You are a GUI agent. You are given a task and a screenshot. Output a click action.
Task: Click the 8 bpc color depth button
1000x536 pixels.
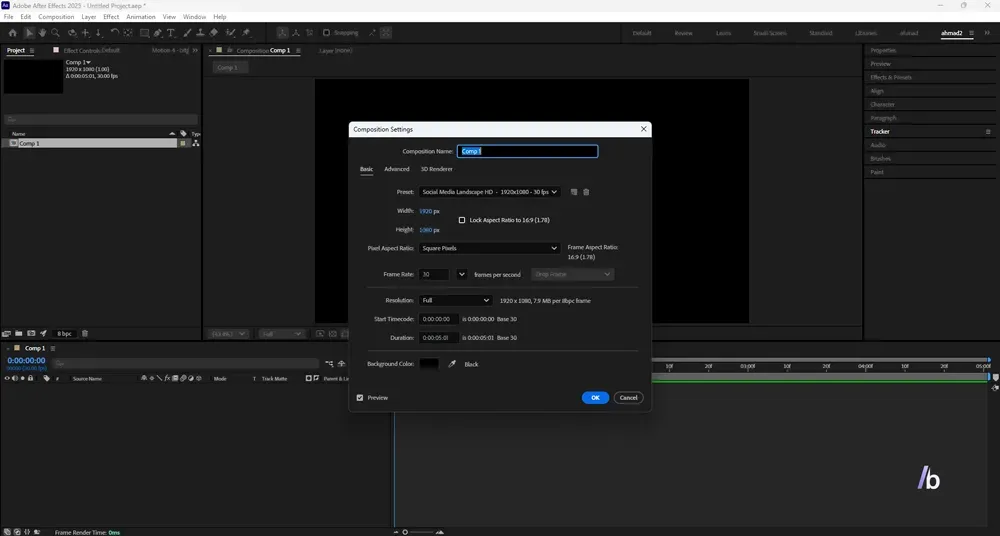tap(64, 334)
